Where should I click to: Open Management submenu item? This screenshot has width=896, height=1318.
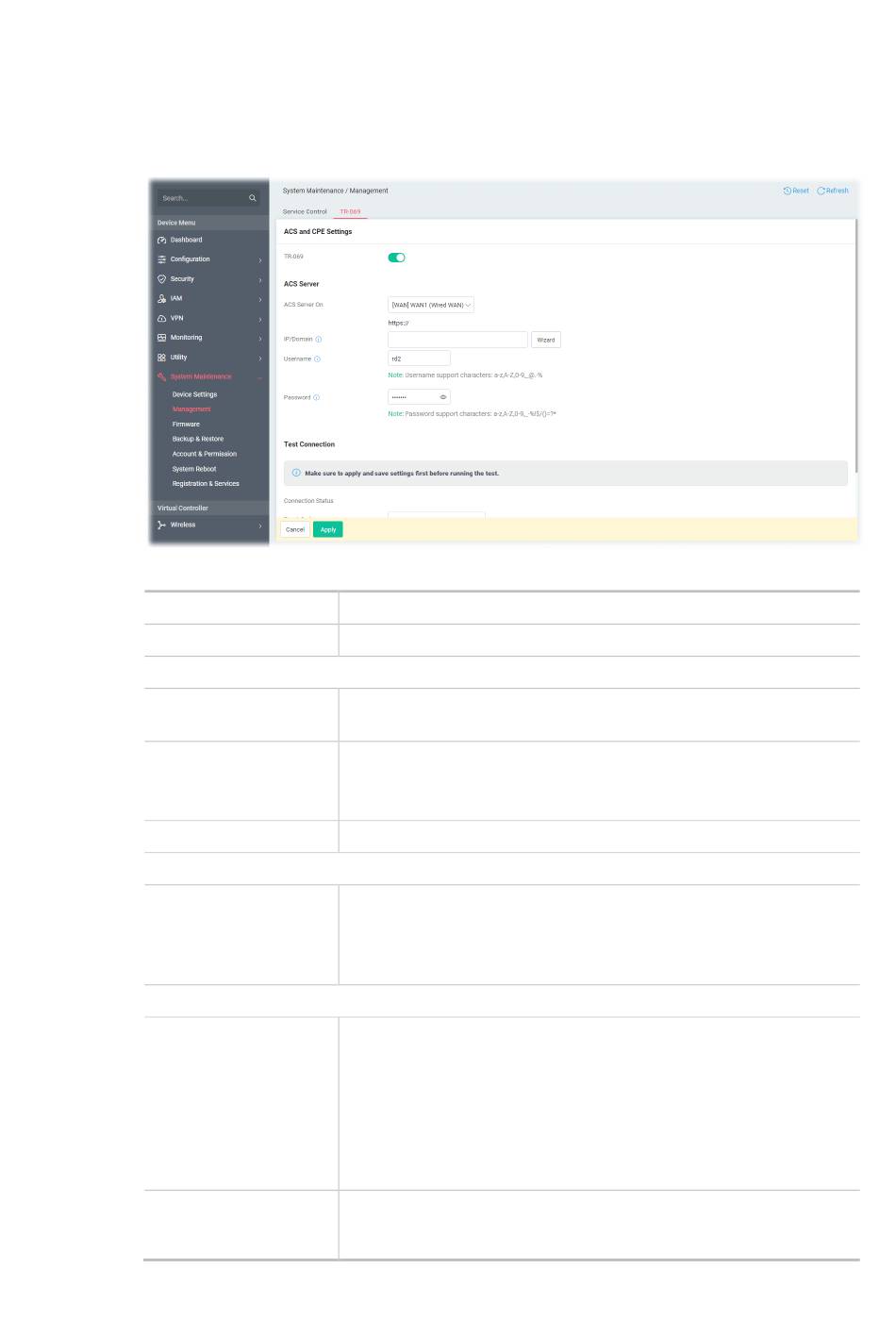pyautogui.click(x=191, y=409)
